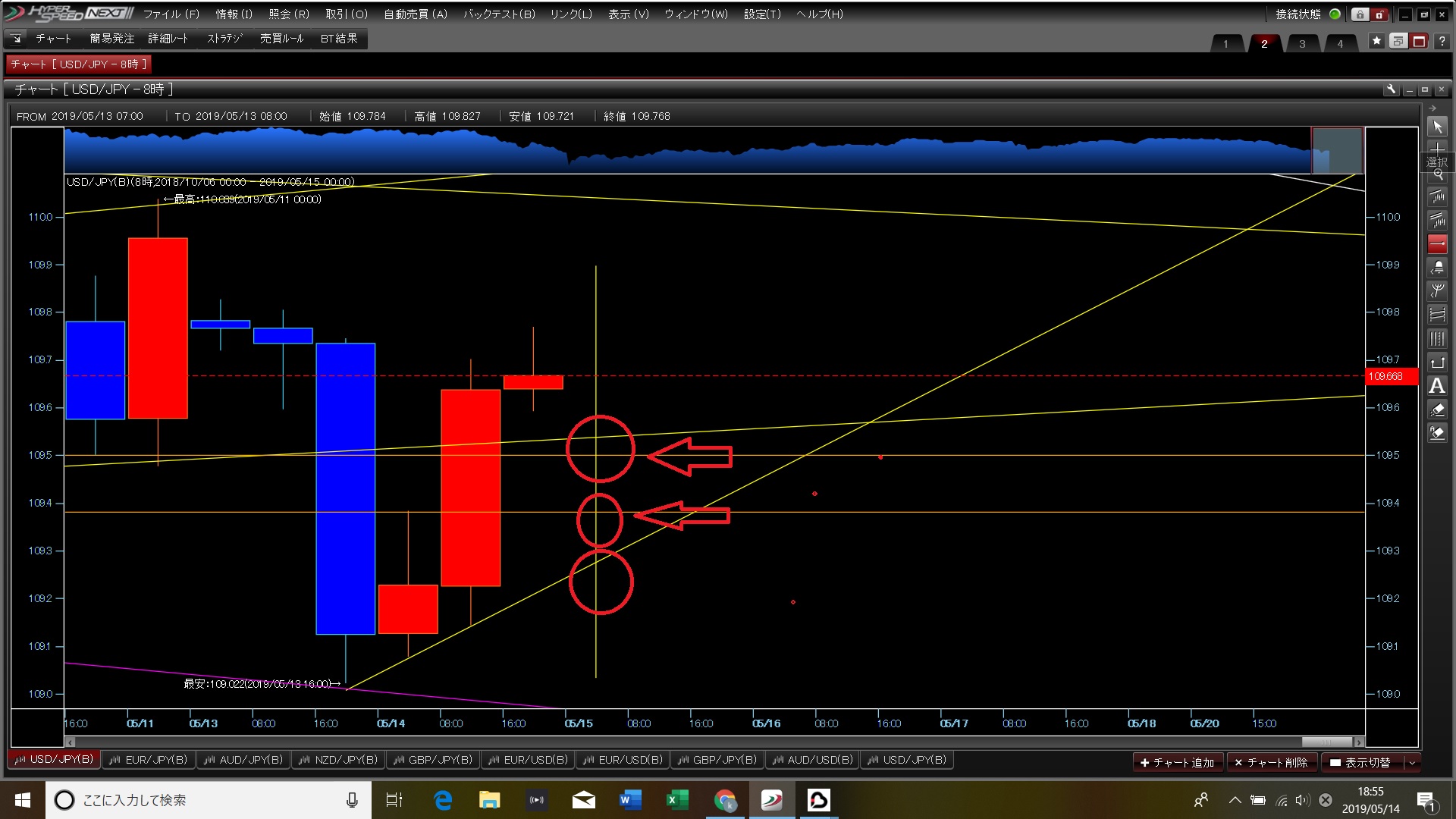The image size is (1456, 819).
Task: Expand the 表示切替 dropdown arrow
Action: click(1412, 762)
